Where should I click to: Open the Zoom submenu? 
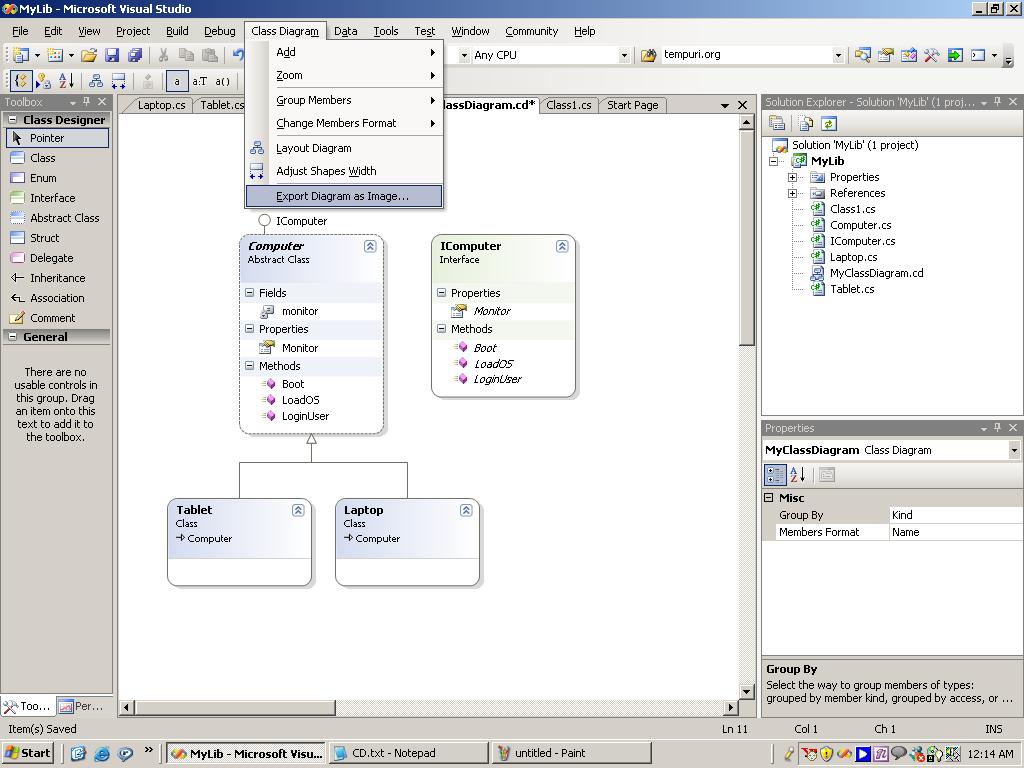click(344, 76)
